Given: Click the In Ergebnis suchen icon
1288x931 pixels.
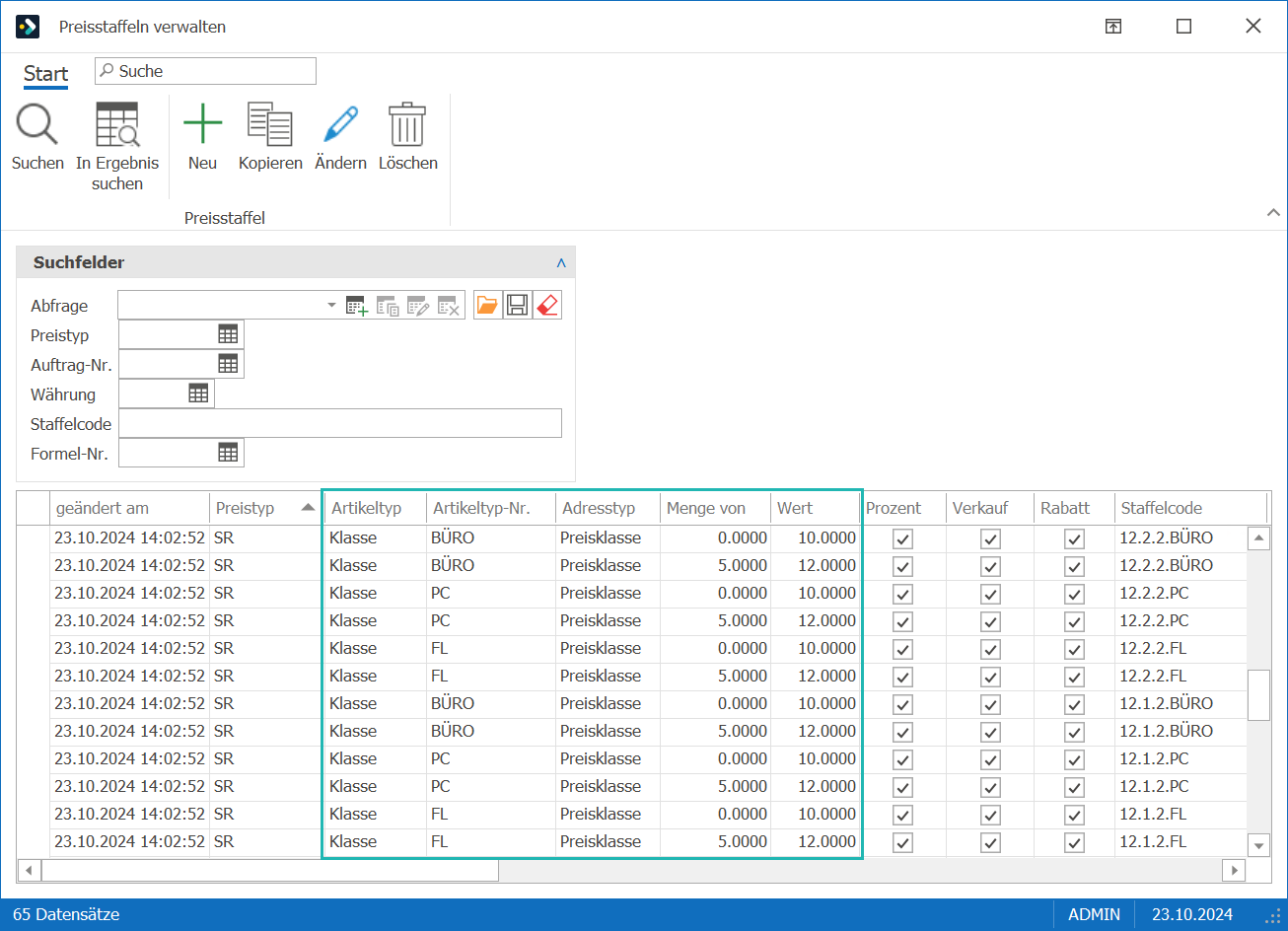Looking at the screenshot, I should tap(117, 125).
